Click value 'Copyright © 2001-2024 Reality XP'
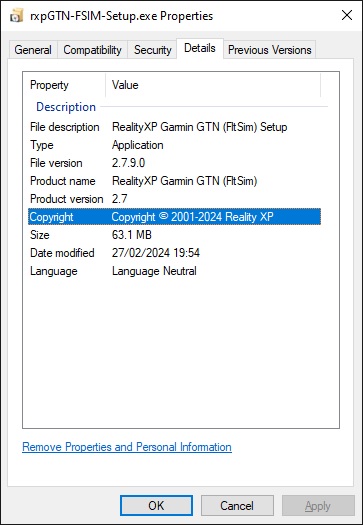This screenshot has width=363, height=525. (192, 217)
